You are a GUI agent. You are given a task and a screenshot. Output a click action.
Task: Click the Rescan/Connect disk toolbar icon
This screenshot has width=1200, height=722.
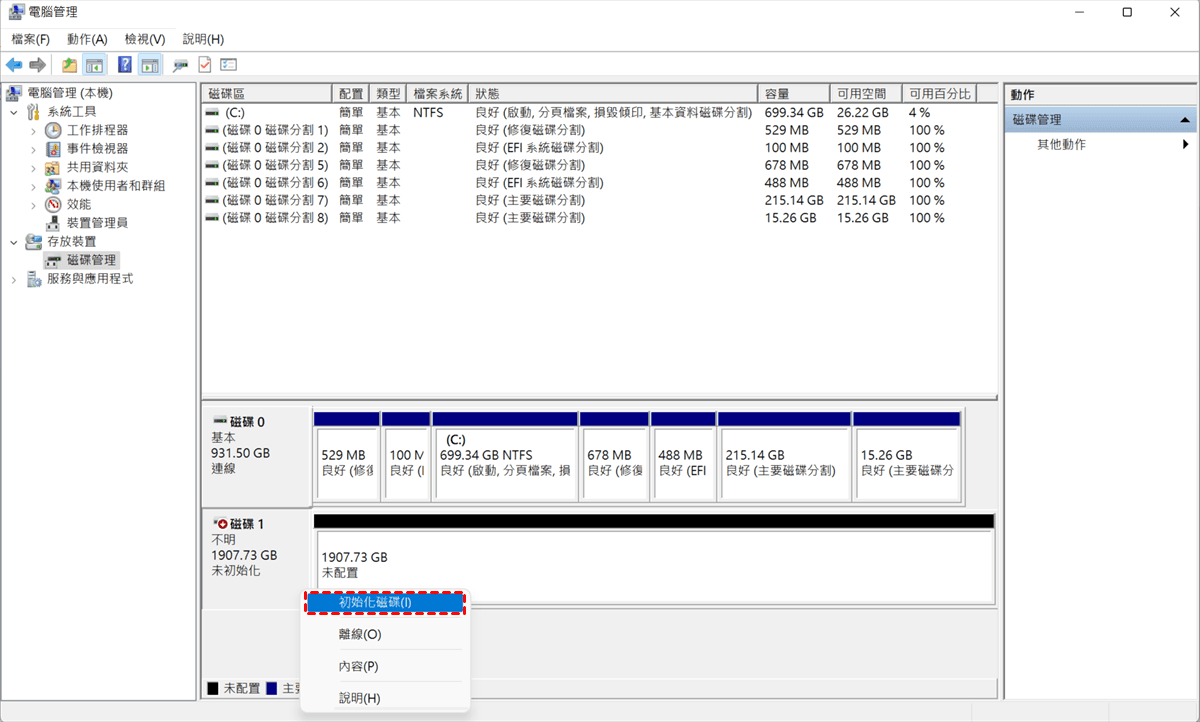coord(180,65)
